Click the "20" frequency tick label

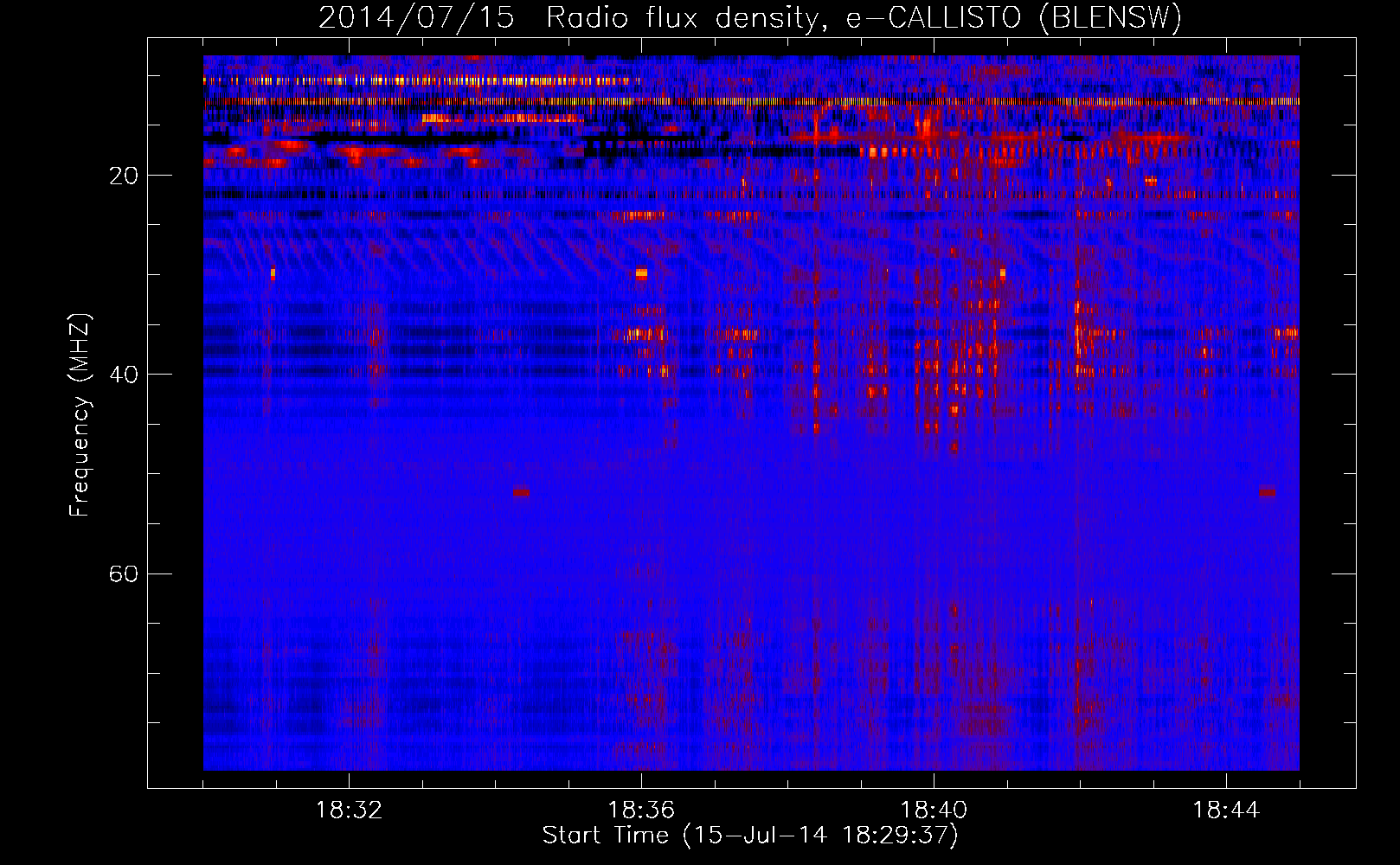coord(124,176)
